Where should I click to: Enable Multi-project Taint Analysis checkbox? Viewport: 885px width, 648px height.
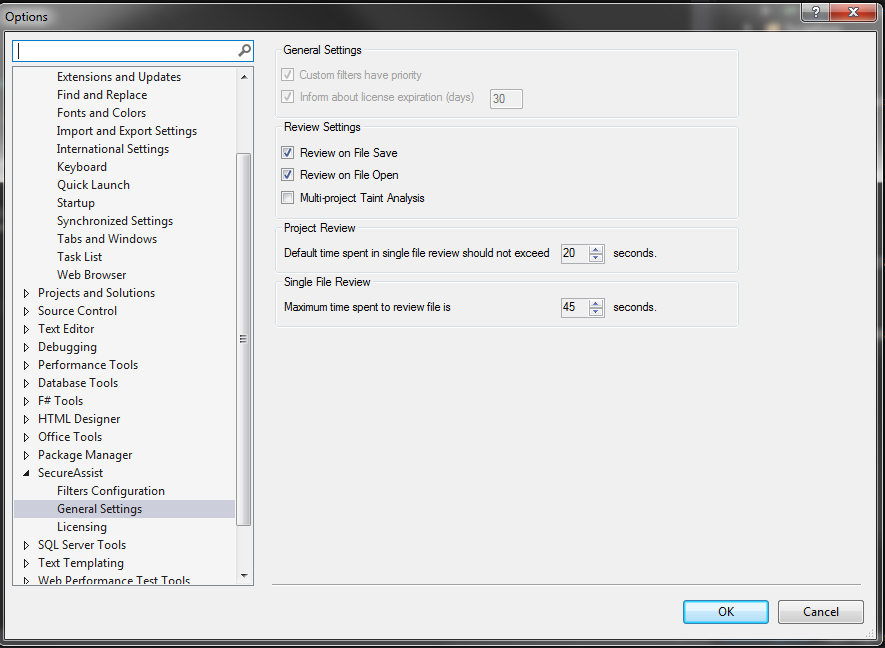click(287, 198)
